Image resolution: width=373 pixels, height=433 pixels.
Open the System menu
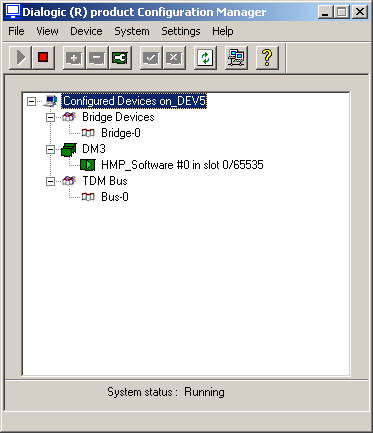pos(132,31)
